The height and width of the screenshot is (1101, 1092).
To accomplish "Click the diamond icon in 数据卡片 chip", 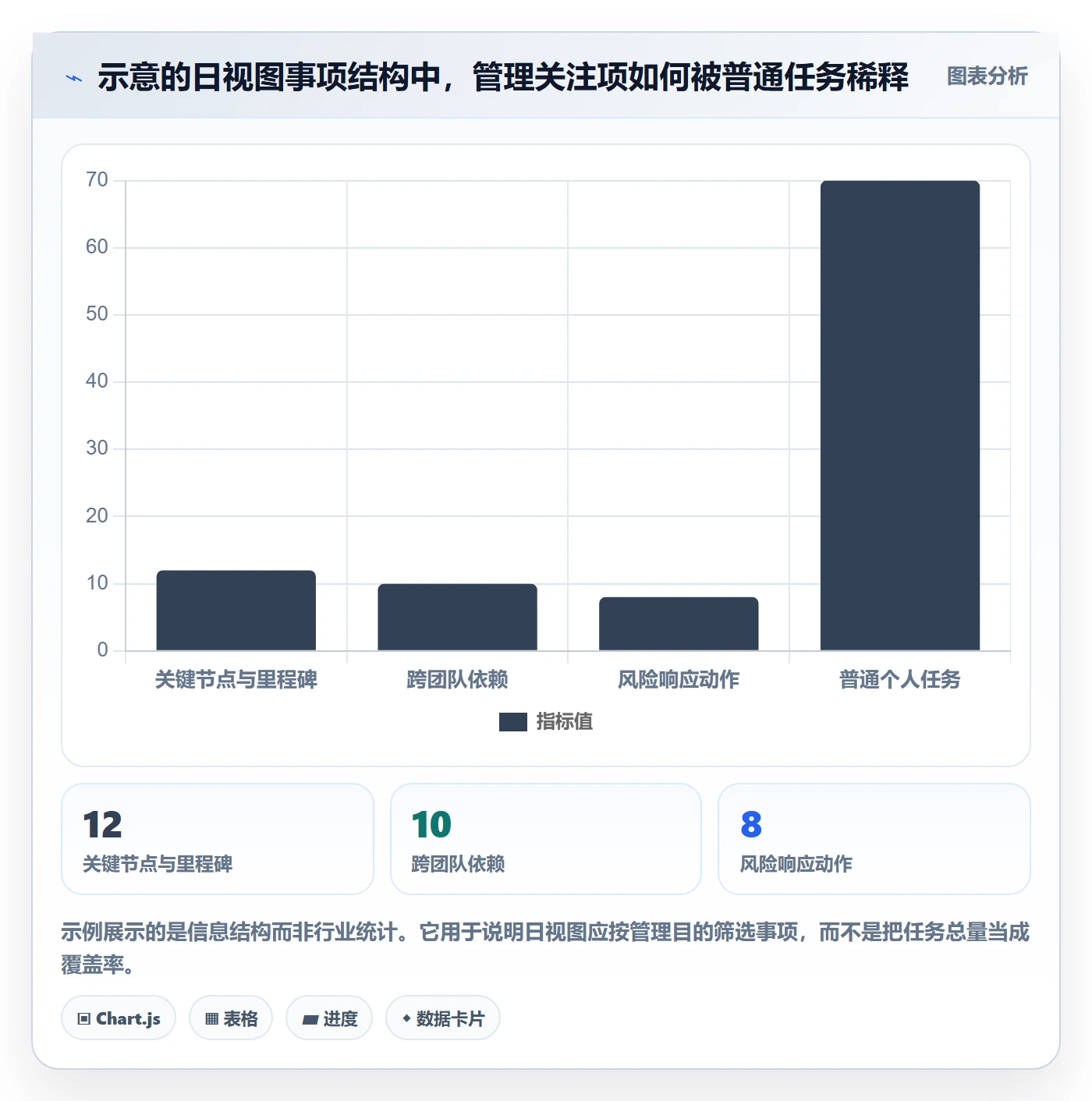I will pos(406,1018).
